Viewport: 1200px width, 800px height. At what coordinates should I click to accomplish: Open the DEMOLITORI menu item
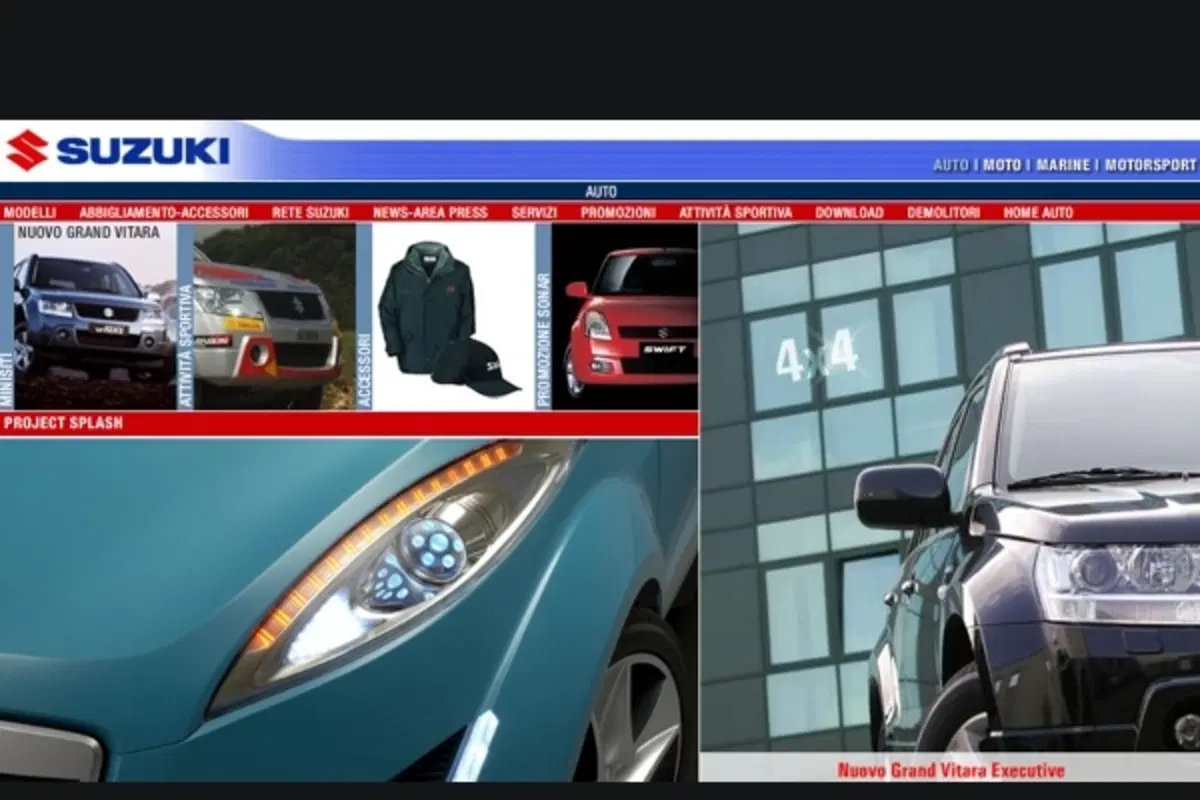pyautogui.click(x=943, y=212)
